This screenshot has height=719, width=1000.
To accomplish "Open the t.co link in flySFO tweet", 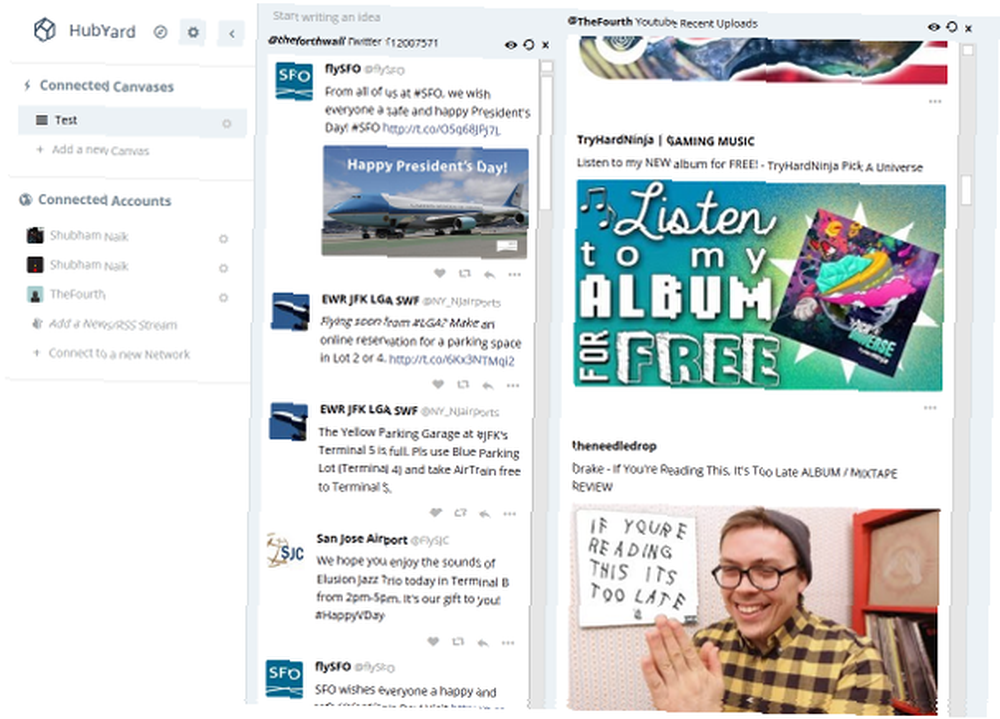I will point(441,129).
